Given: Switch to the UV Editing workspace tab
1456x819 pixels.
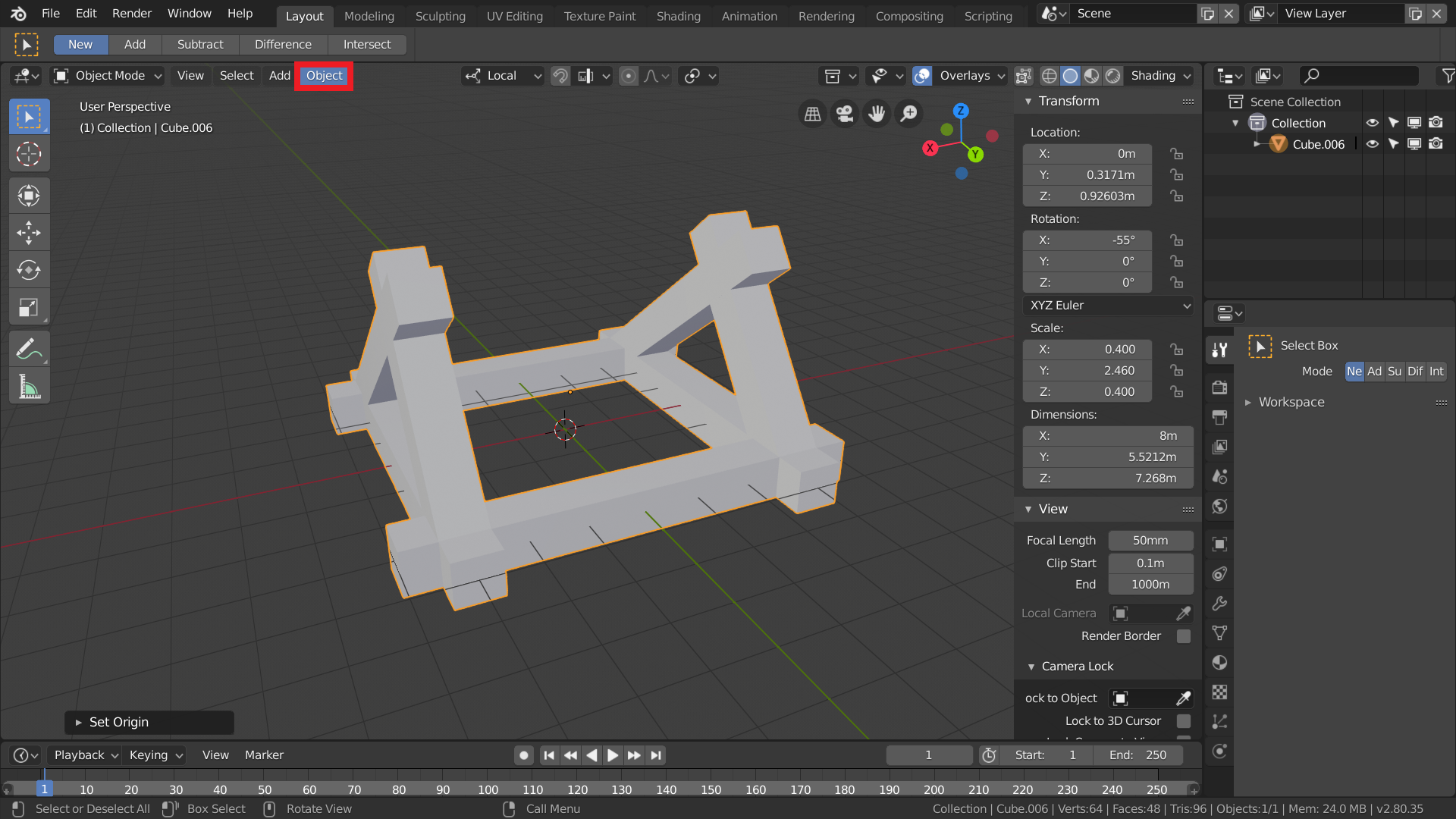Looking at the screenshot, I should tap(515, 16).
